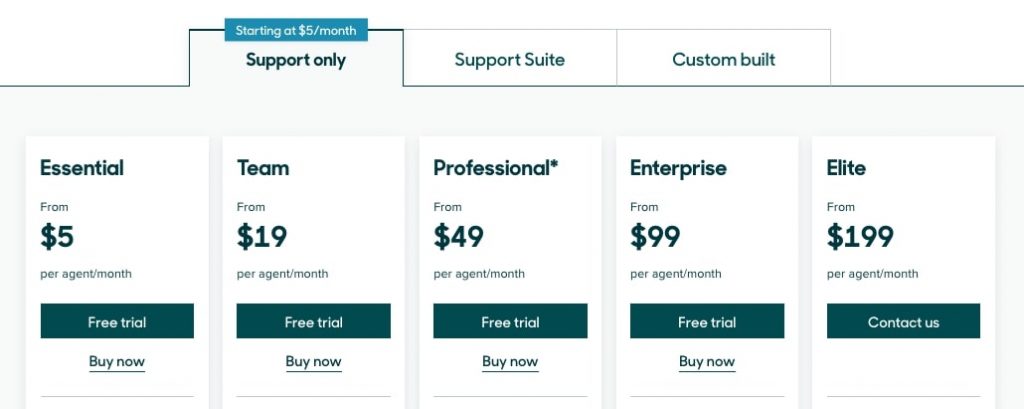The width and height of the screenshot is (1024, 409).
Task: Click the Essential plan heading
Action: pyautogui.click(x=82, y=168)
